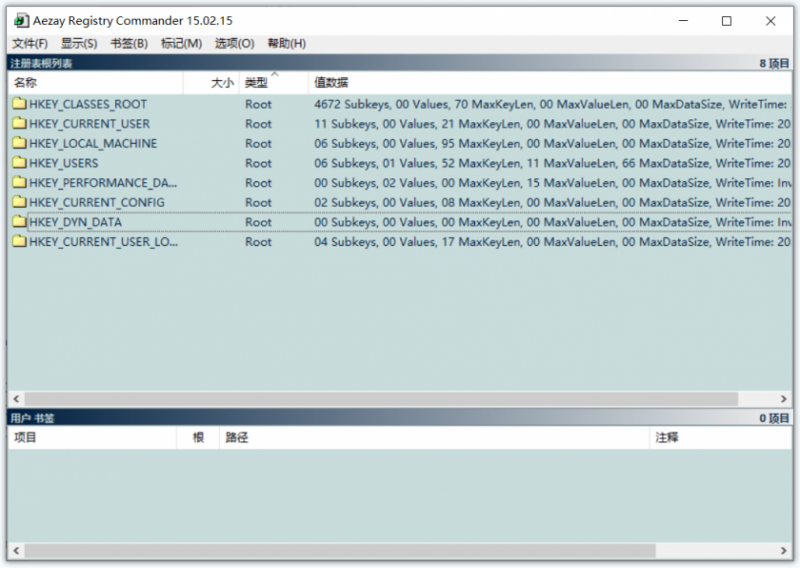800x568 pixels.
Task: Sort the registry list by 类型 column
Action: 274,83
